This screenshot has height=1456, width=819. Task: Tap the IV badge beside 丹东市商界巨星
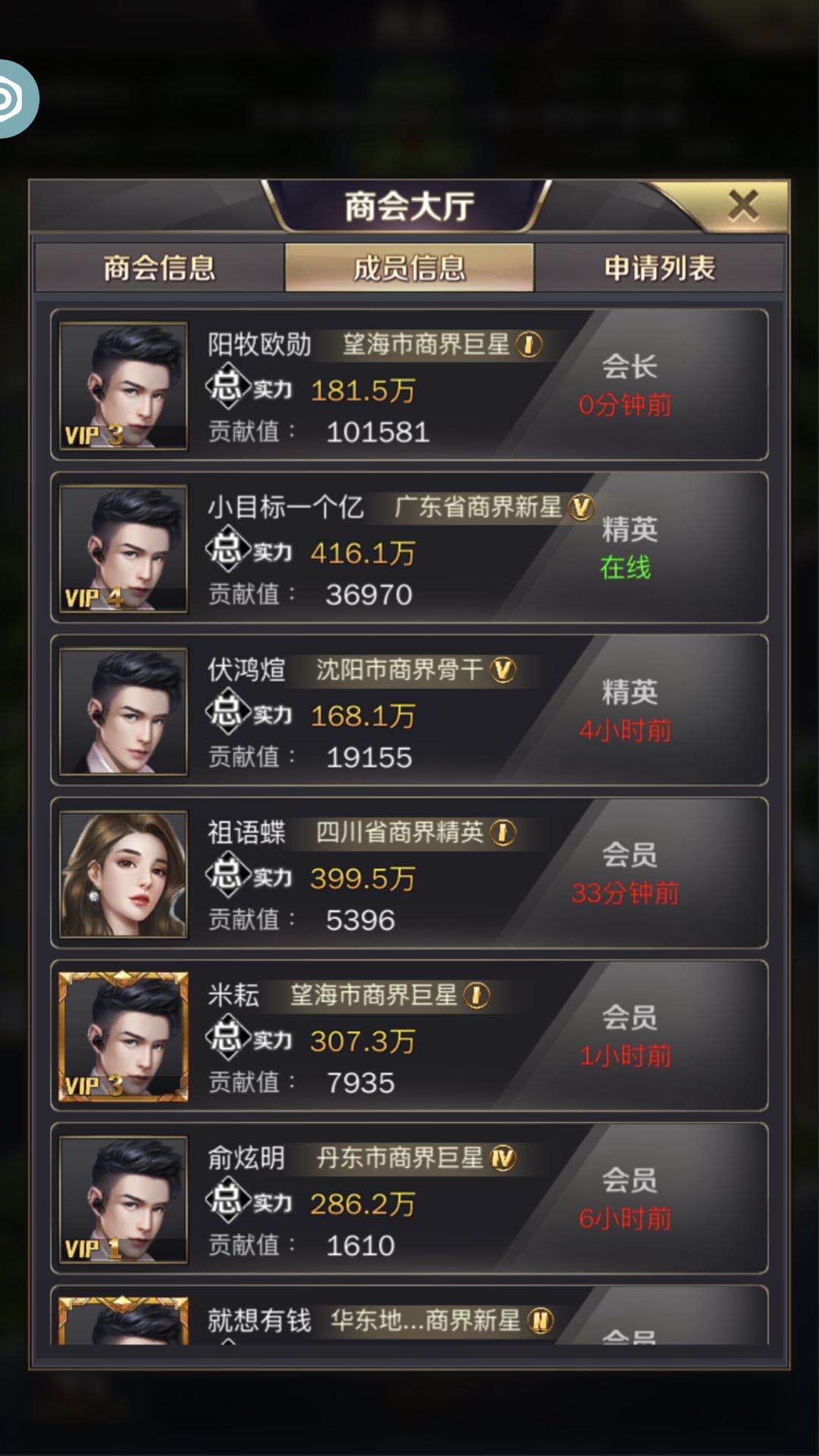pyautogui.click(x=503, y=1158)
